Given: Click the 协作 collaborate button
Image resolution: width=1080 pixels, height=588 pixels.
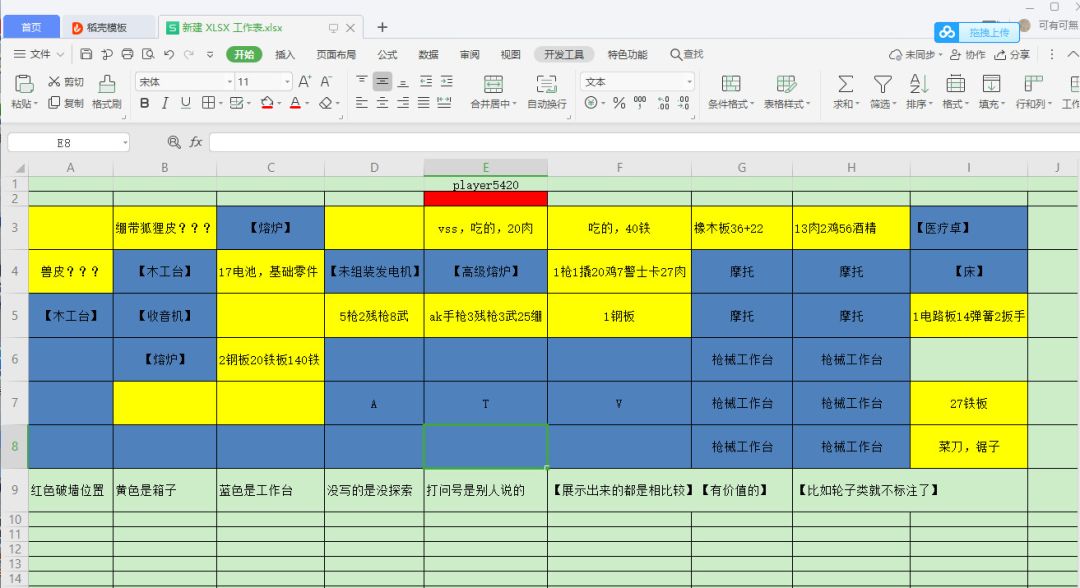Looking at the screenshot, I should (968, 54).
